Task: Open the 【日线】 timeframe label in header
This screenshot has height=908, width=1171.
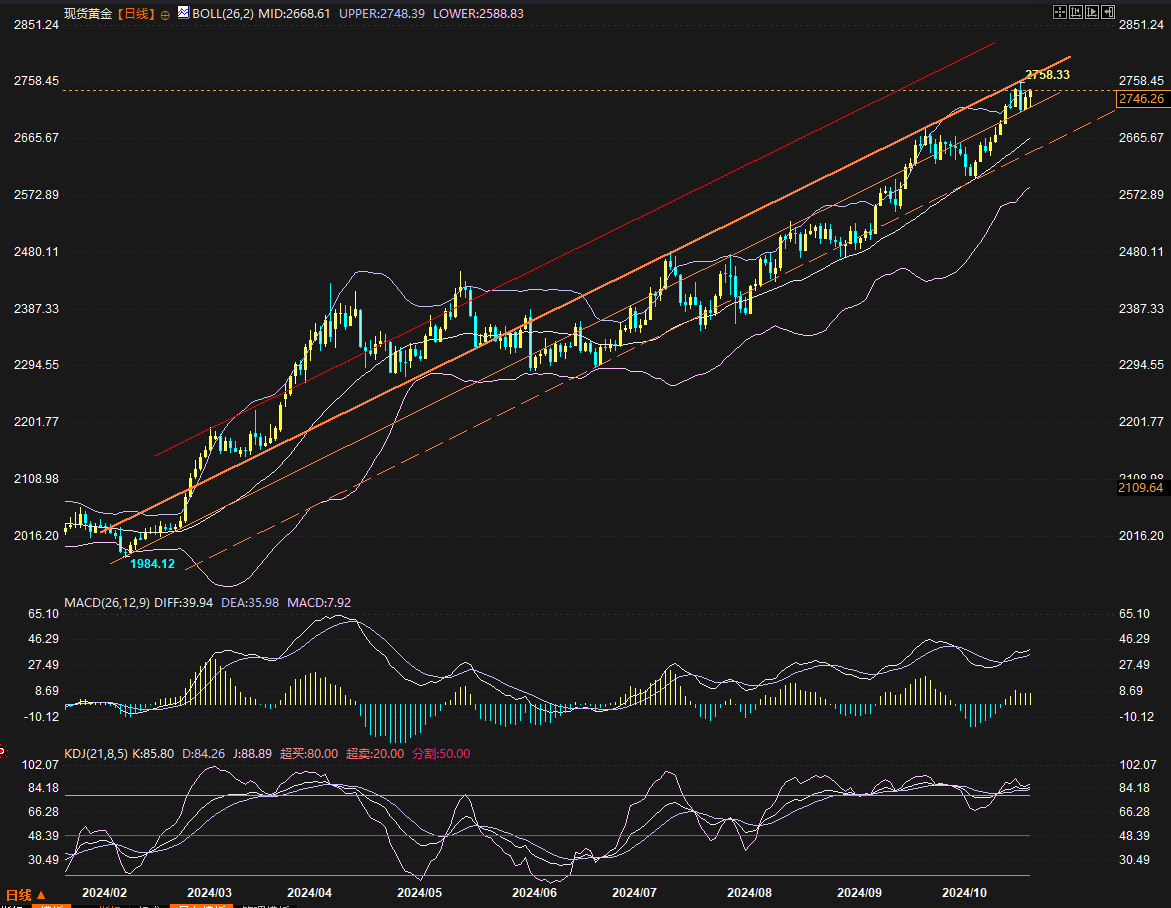Action: pos(137,14)
